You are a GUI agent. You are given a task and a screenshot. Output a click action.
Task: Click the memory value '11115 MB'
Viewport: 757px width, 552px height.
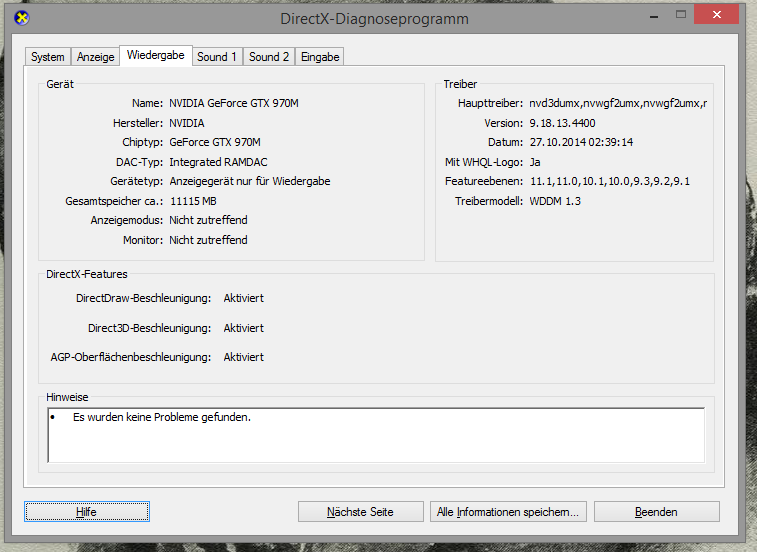[193, 201]
